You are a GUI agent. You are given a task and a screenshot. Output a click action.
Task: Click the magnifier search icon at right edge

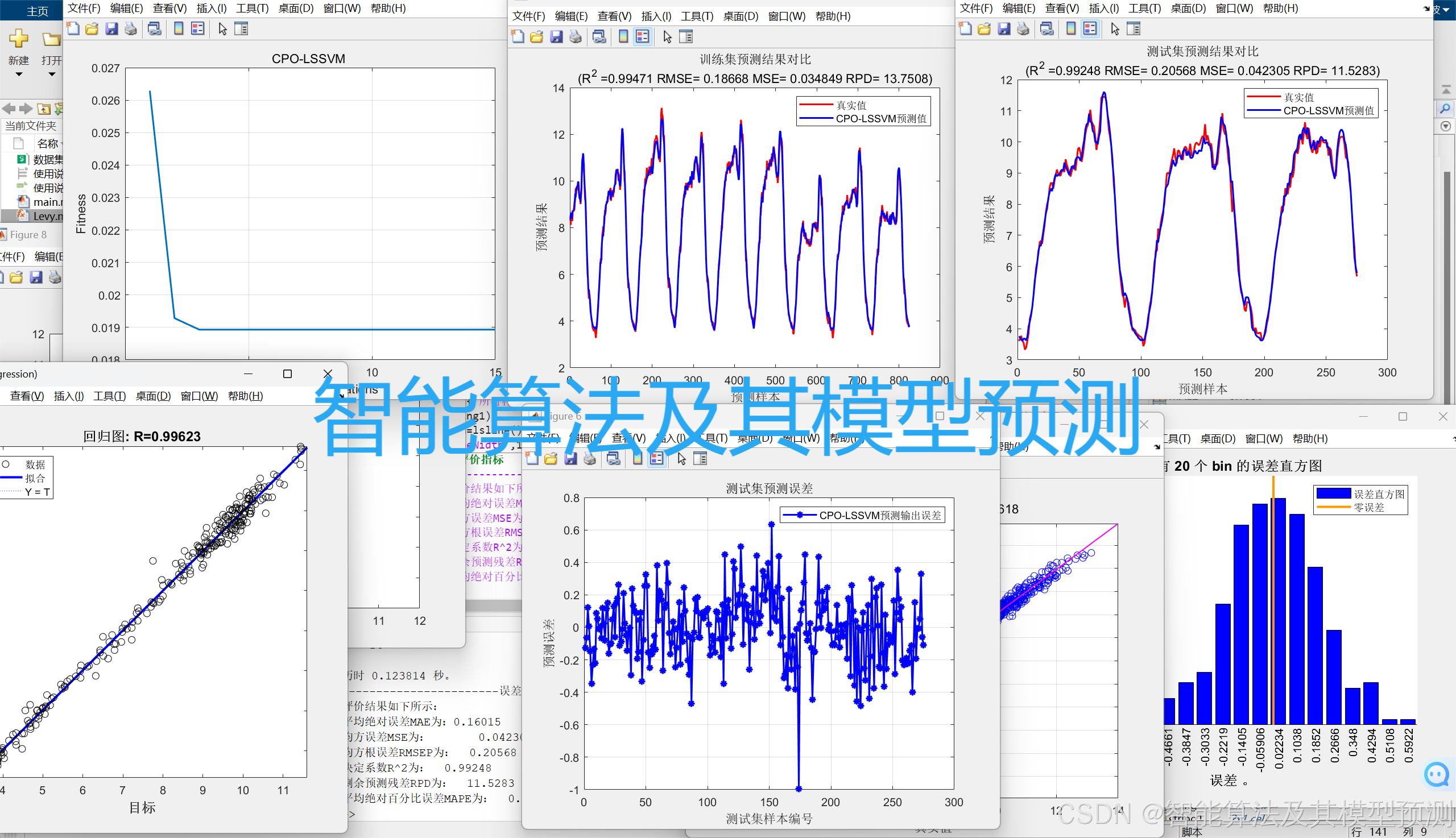click(1445, 108)
